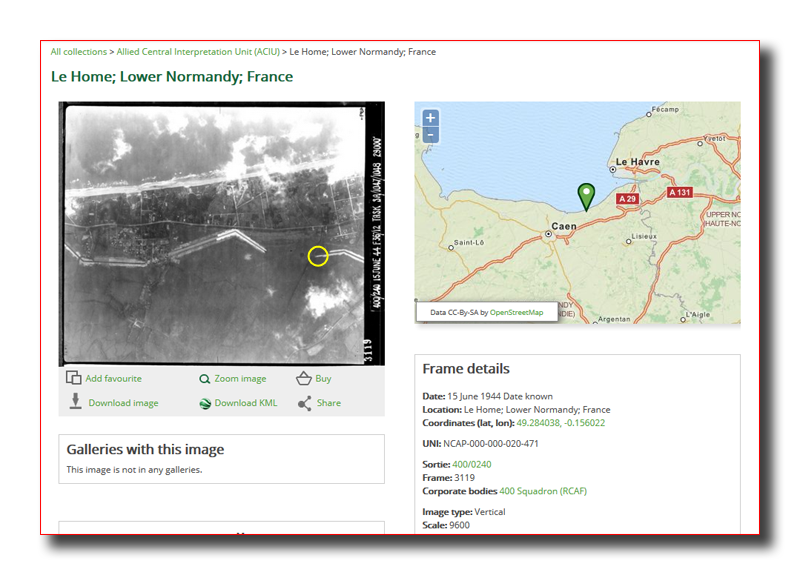
Task: Open the All collections breadcrumb link
Action: click(79, 52)
